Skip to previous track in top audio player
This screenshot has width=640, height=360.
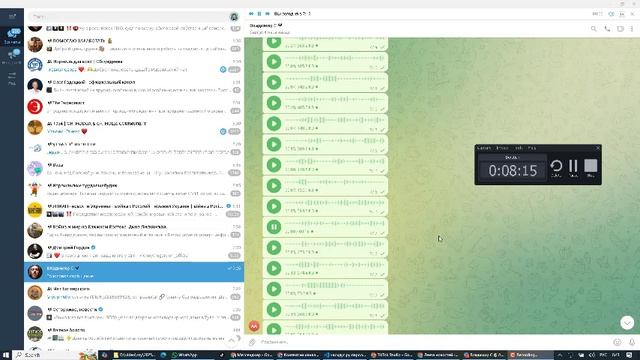pyautogui.click(x=251, y=14)
